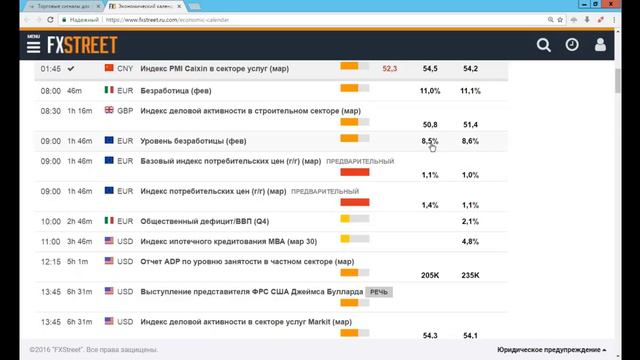Screen dimensions: 640x360
Task: Open Отчет ADP по уровню занятости event
Action: (x=247, y=261)
